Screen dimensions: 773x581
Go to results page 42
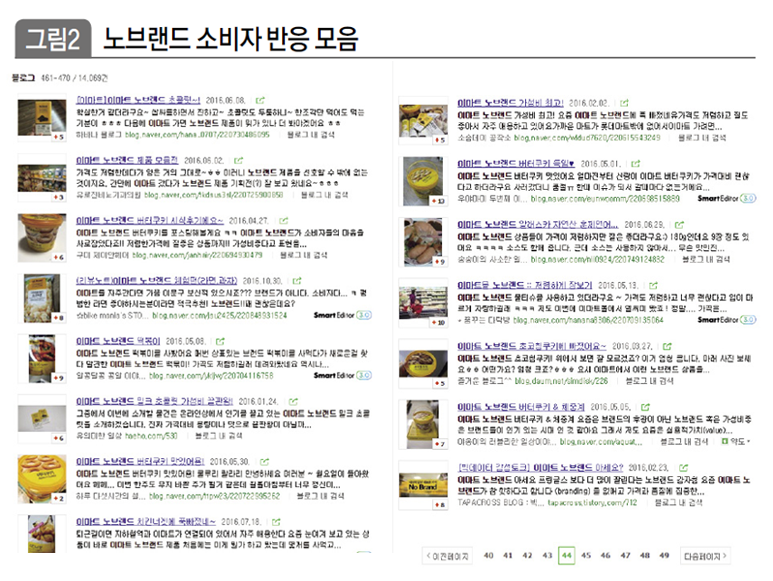[527, 555]
